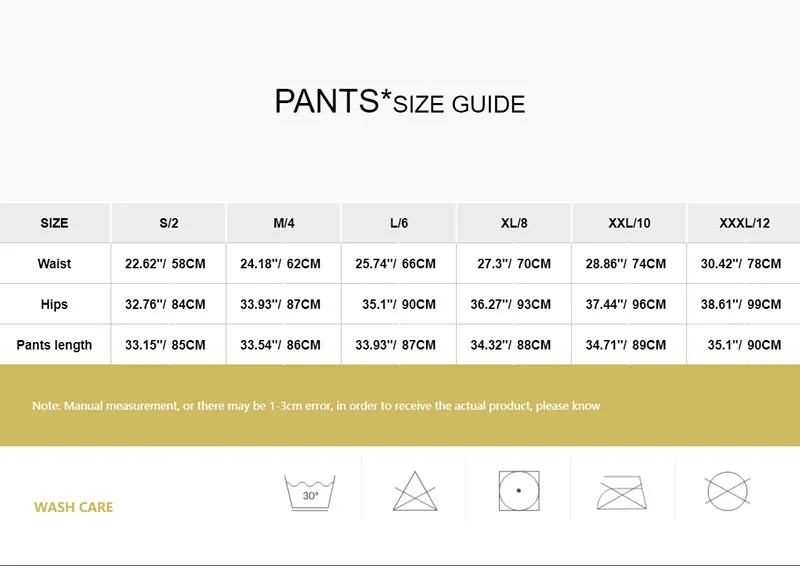Select the XXXL/12 size column header

(x=744, y=223)
